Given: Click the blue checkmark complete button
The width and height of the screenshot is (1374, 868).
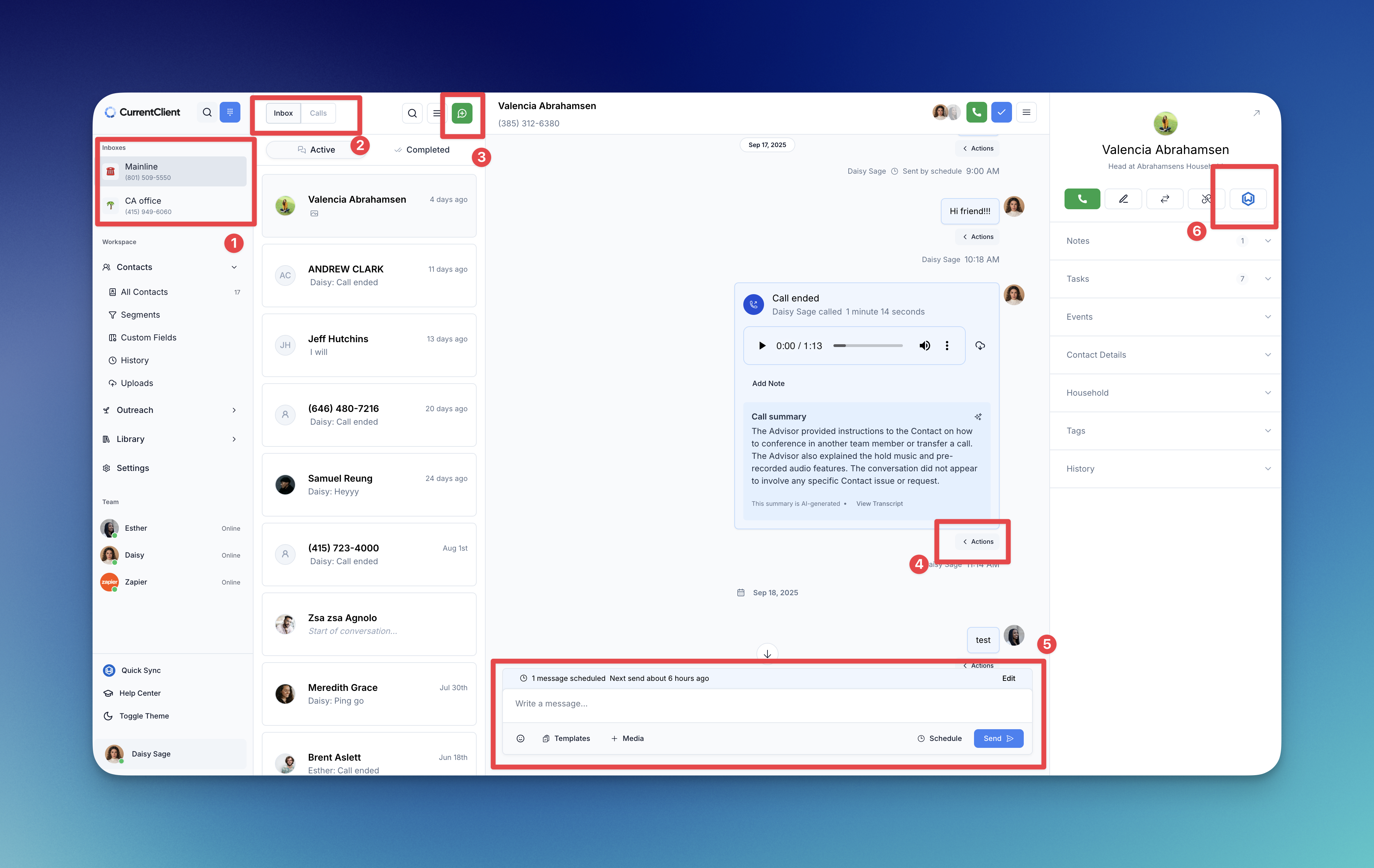Looking at the screenshot, I should (1001, 112).
